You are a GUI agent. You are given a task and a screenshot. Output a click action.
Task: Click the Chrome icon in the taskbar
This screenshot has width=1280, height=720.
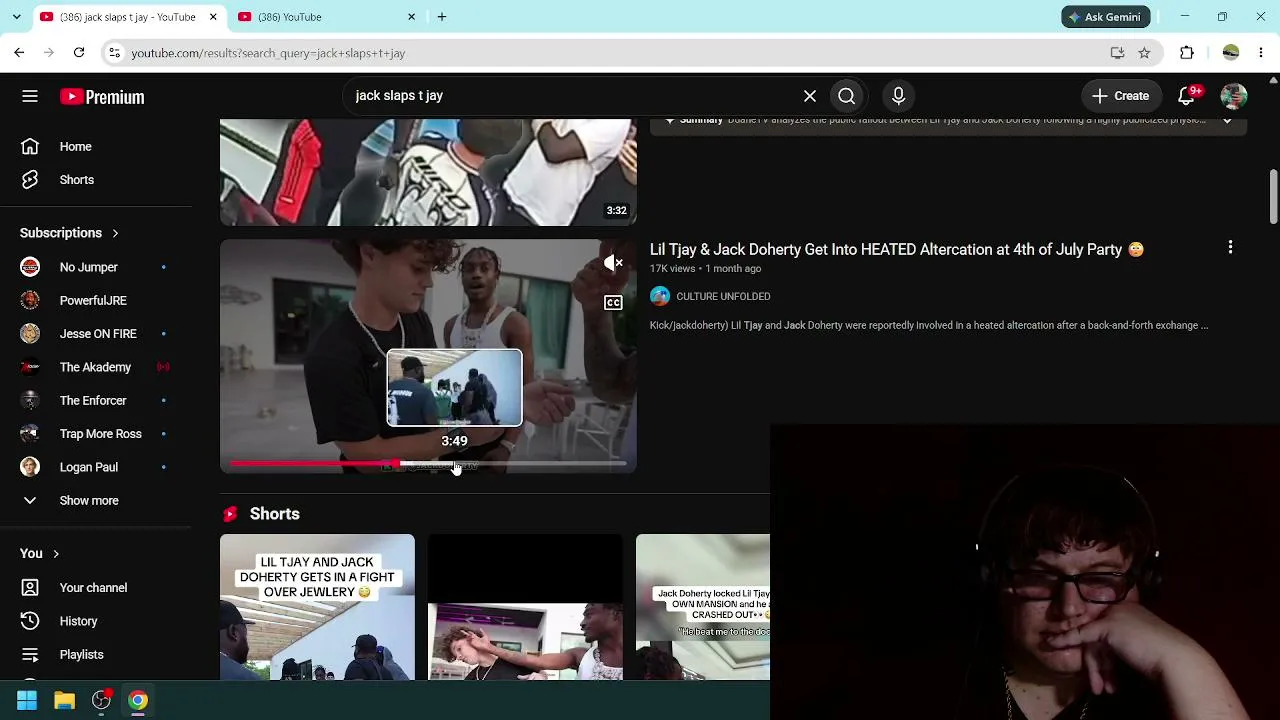[138, 700]
